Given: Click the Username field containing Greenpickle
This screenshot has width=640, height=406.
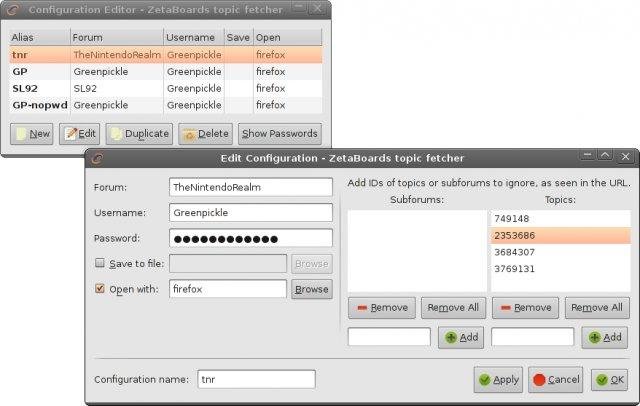Looking at the screenshot, I should 251,213.
